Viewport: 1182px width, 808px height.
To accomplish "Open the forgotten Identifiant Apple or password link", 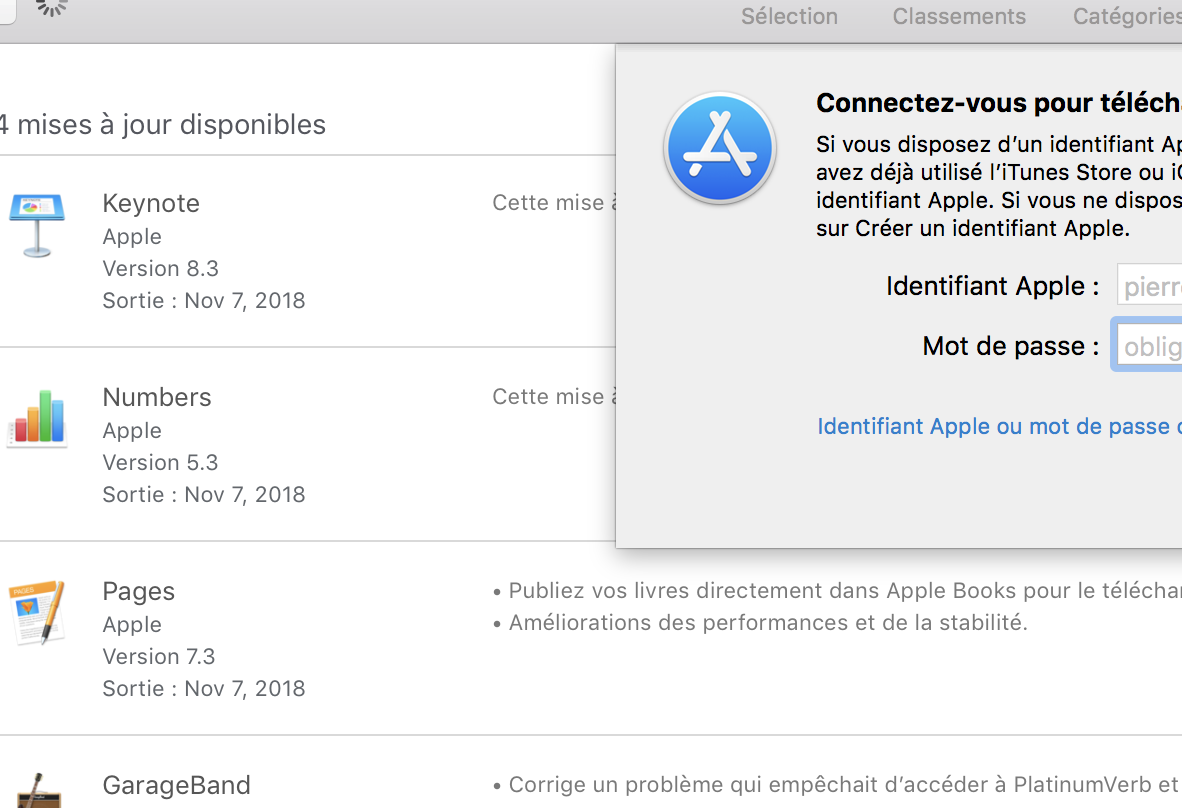I will (x=998, y=427).
